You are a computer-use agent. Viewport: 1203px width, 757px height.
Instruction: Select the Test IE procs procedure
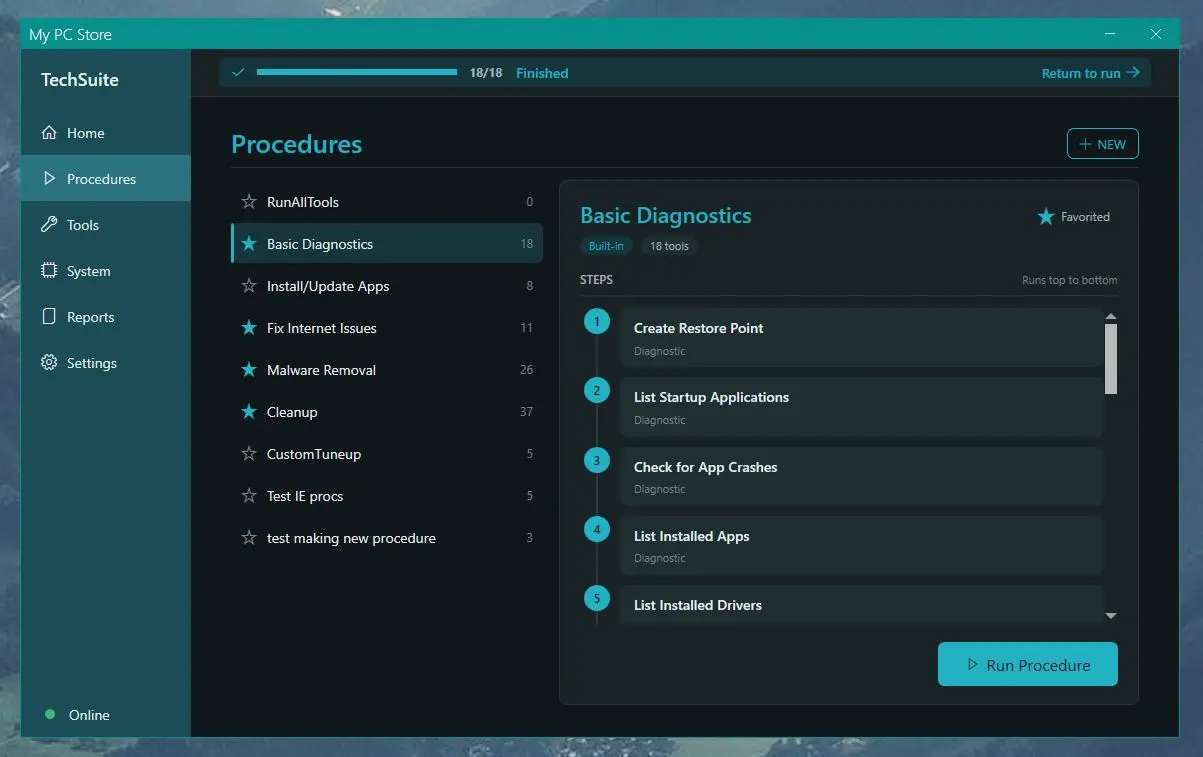(387, 496)
